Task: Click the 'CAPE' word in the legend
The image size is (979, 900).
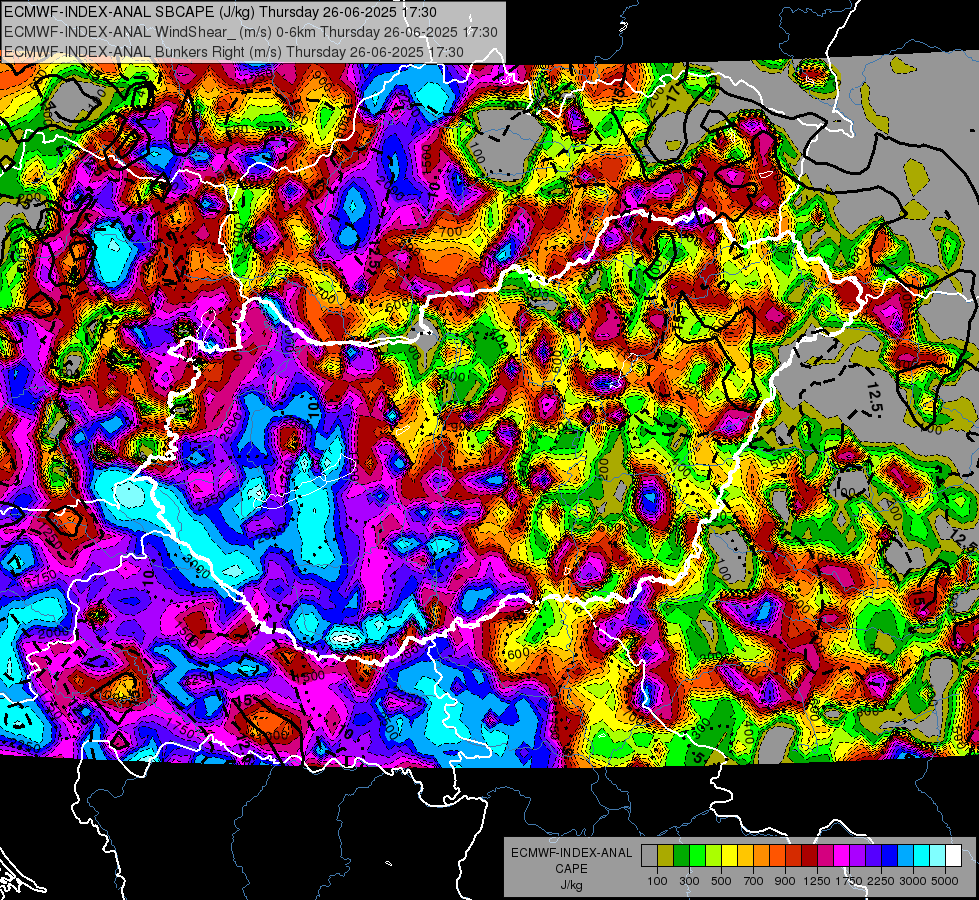Action: click(571, 868)
